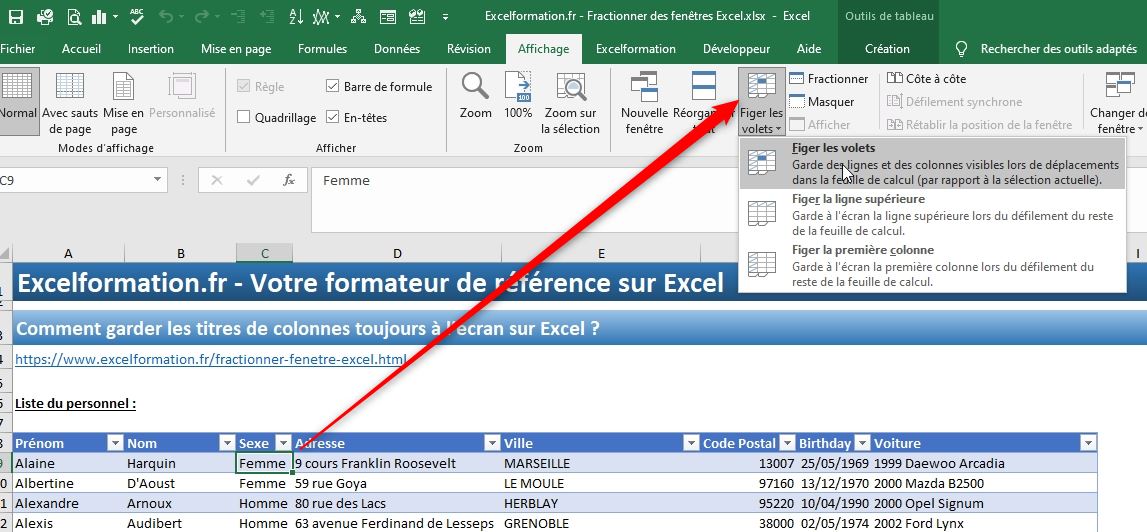The height and width of the screenshot is (532, 1147).
Task: Choose the Mise en page view button
Action: 124,103
